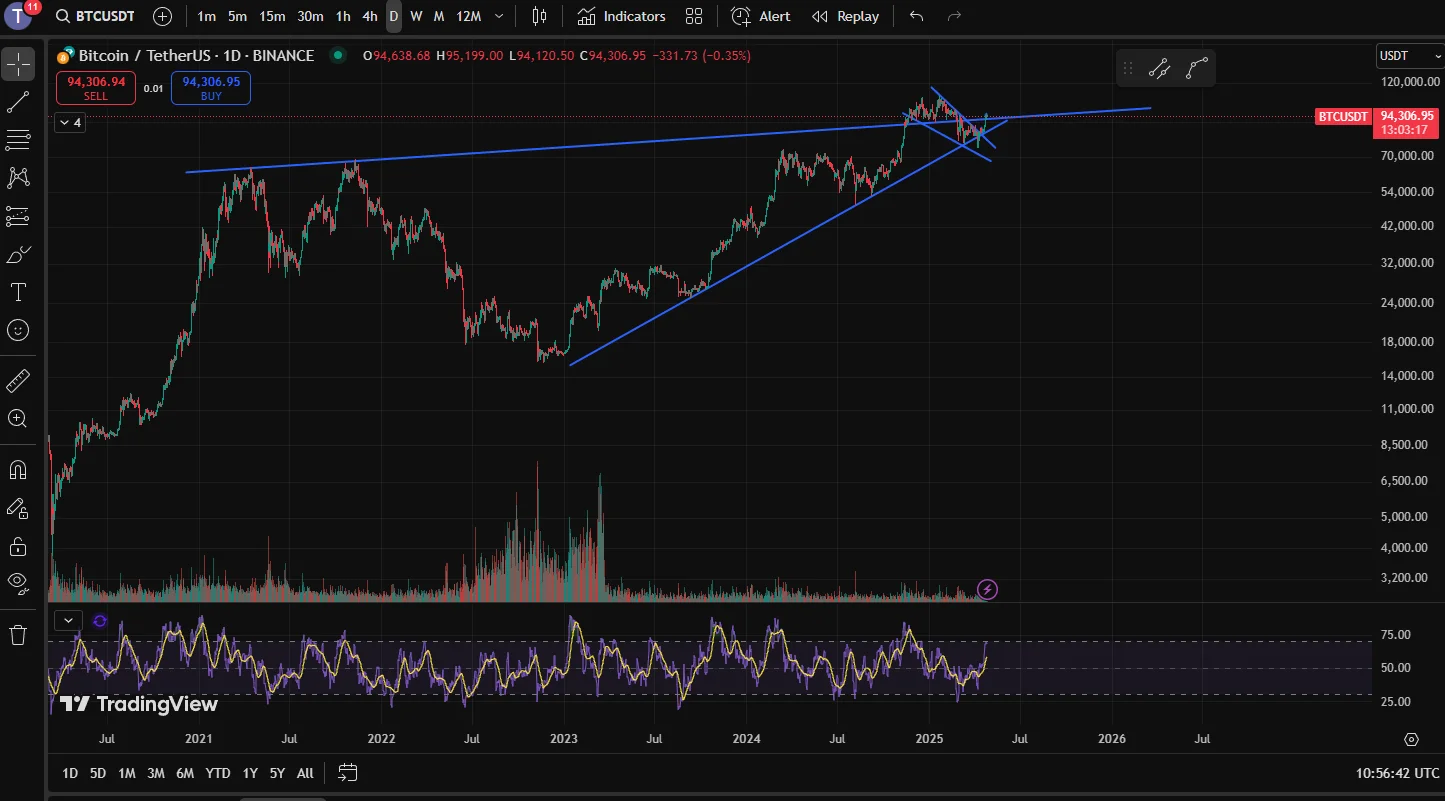Switch to the 5m timeframe
This screenshot has width=1445, height=801.
point(238,16)
